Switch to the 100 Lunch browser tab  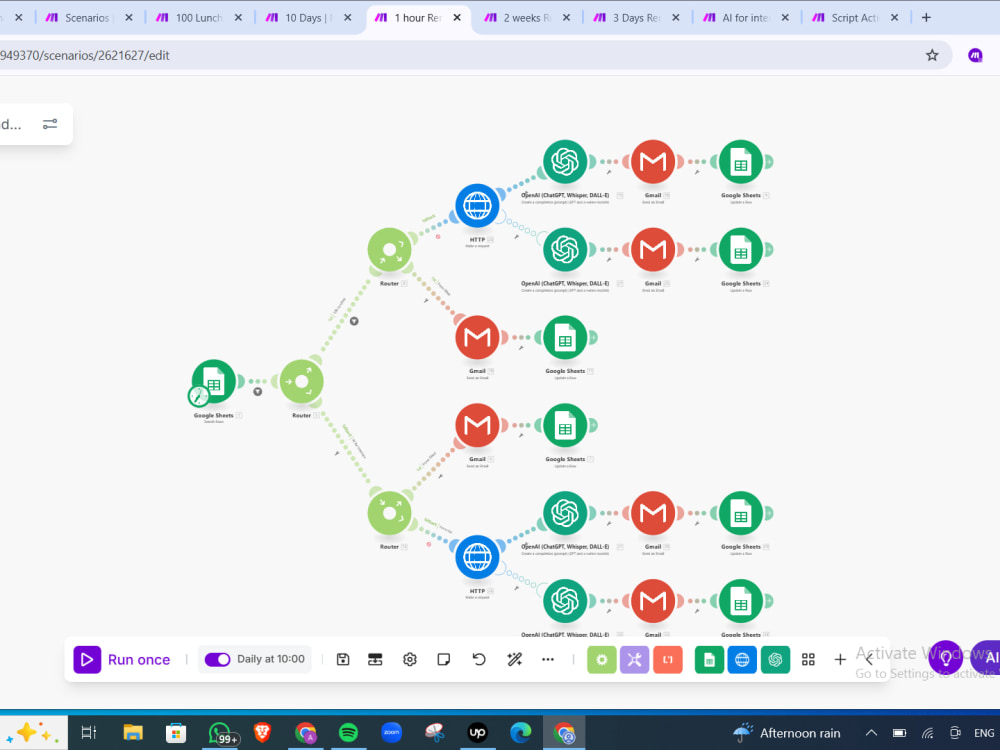(x=198, y=18)
